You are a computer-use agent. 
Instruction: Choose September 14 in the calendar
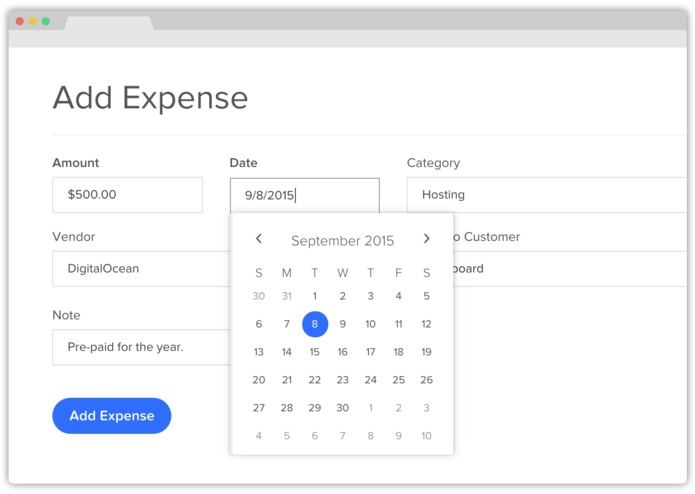[x=287, y=352]
